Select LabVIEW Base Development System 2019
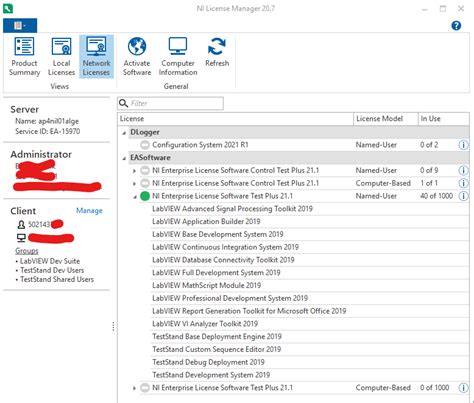474x403 pixels. [218, 234]
